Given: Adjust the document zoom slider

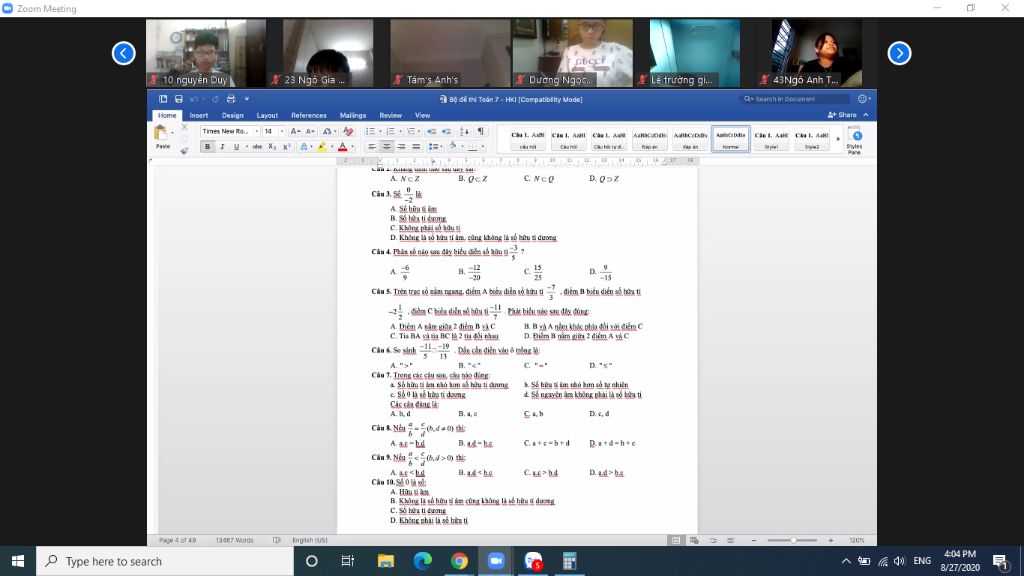Looking at the screenshot, I should [793, 540].
